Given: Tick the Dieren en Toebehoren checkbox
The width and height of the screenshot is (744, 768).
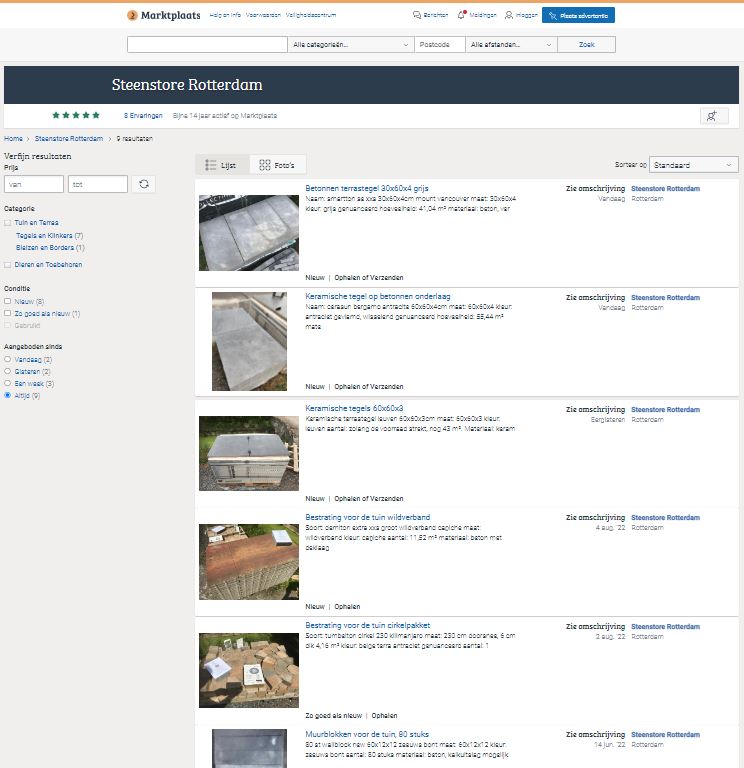Looking at the screenshot, I should (7, 264).
